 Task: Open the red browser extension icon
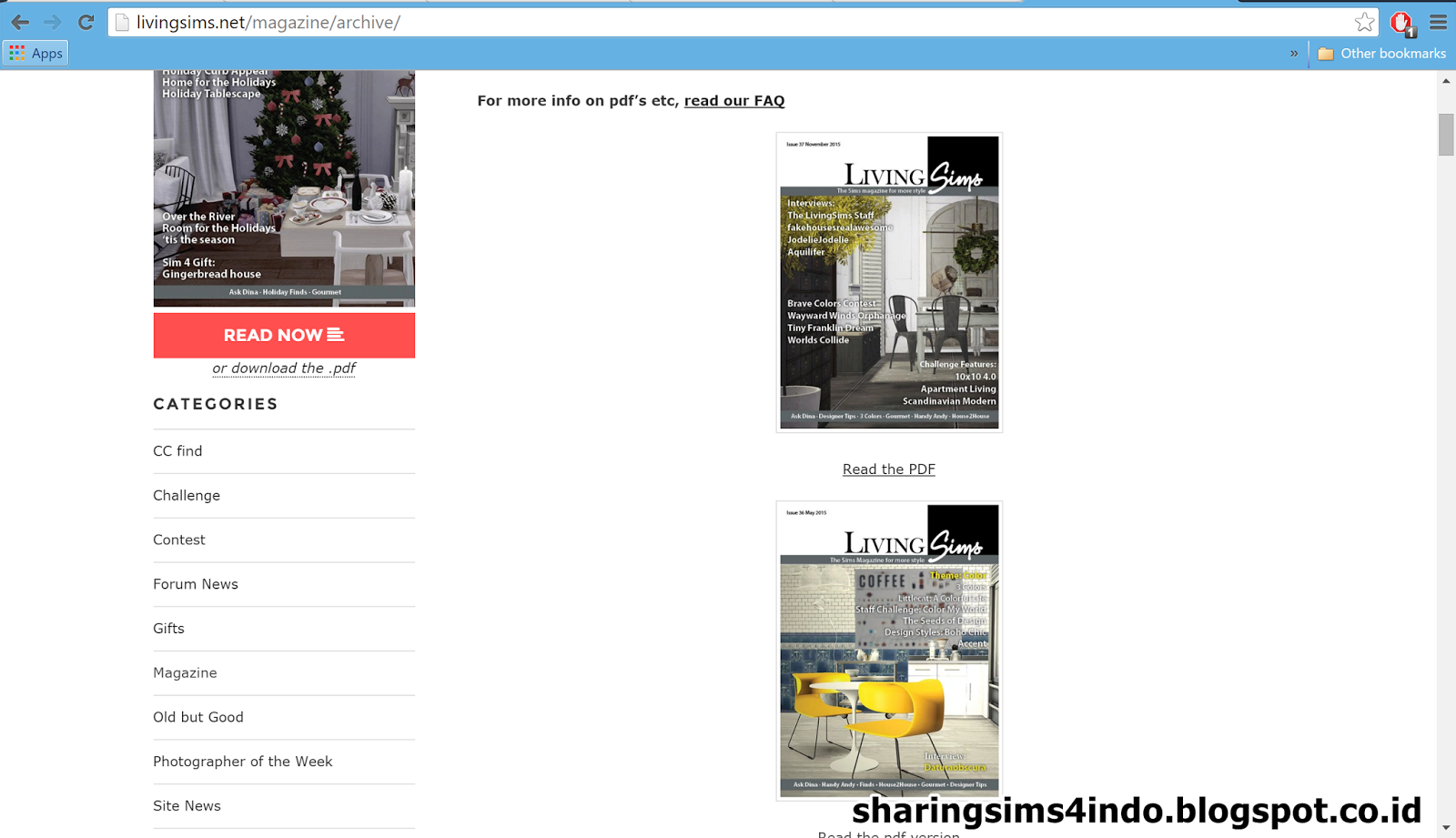pos(1402,23)
